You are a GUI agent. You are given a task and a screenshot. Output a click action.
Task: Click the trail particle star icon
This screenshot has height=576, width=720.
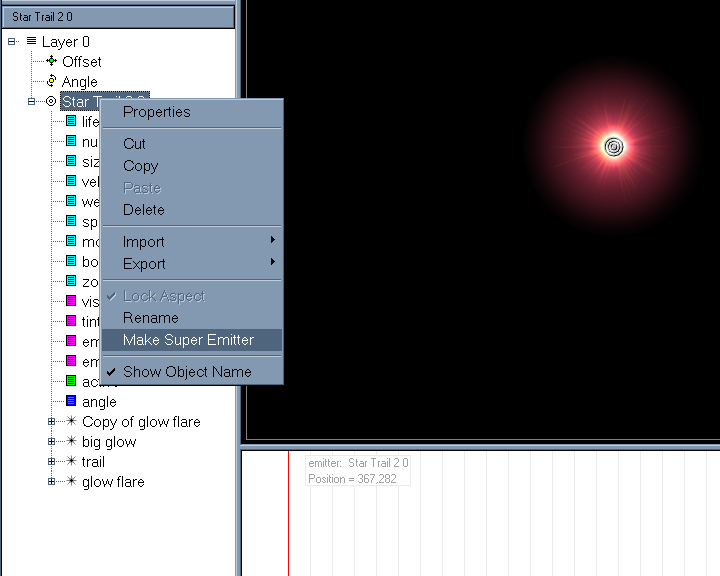71,462
